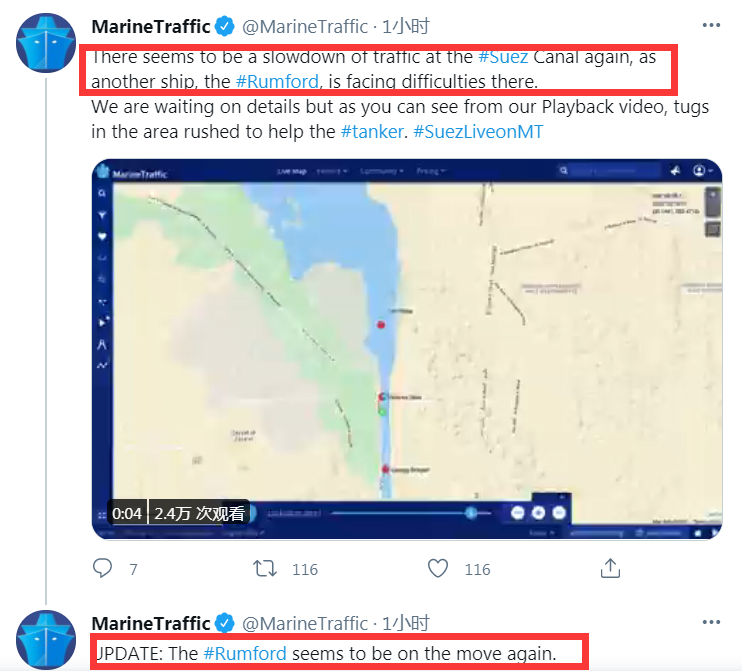Viewport: 742px width, 671px height.
Task: Open the @MarineTraffic handle on first tweet
Action: point(305,26)
